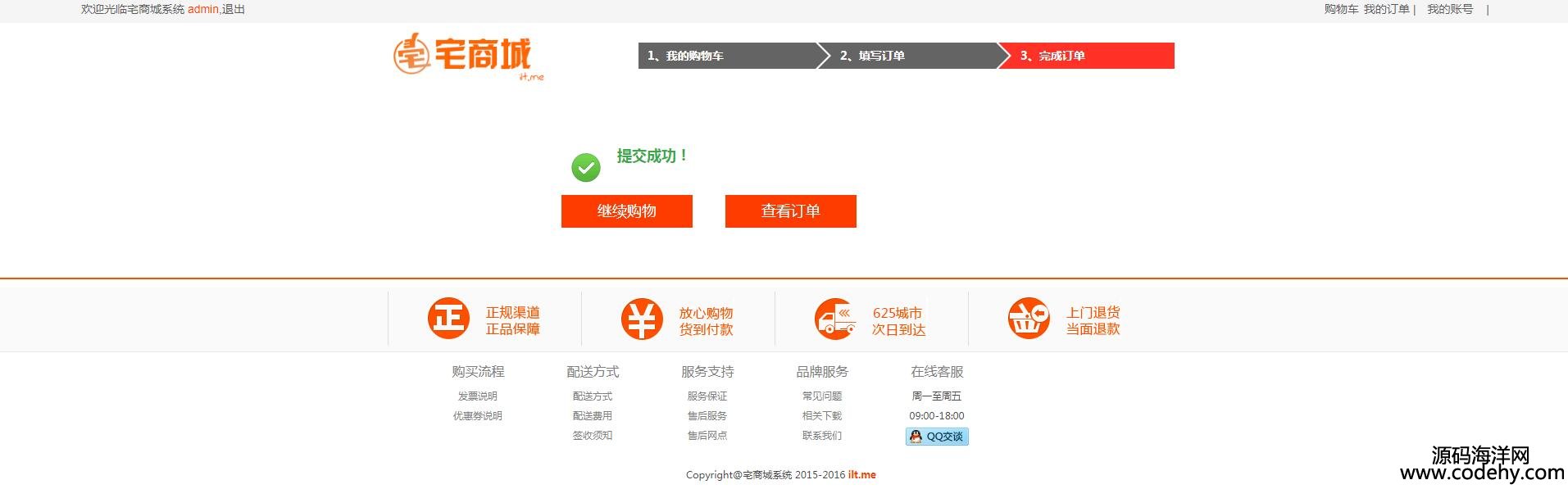The image size is (1568, 489).
Task: Open 相关下载 footer link
Action: click(x=822, y=416)
